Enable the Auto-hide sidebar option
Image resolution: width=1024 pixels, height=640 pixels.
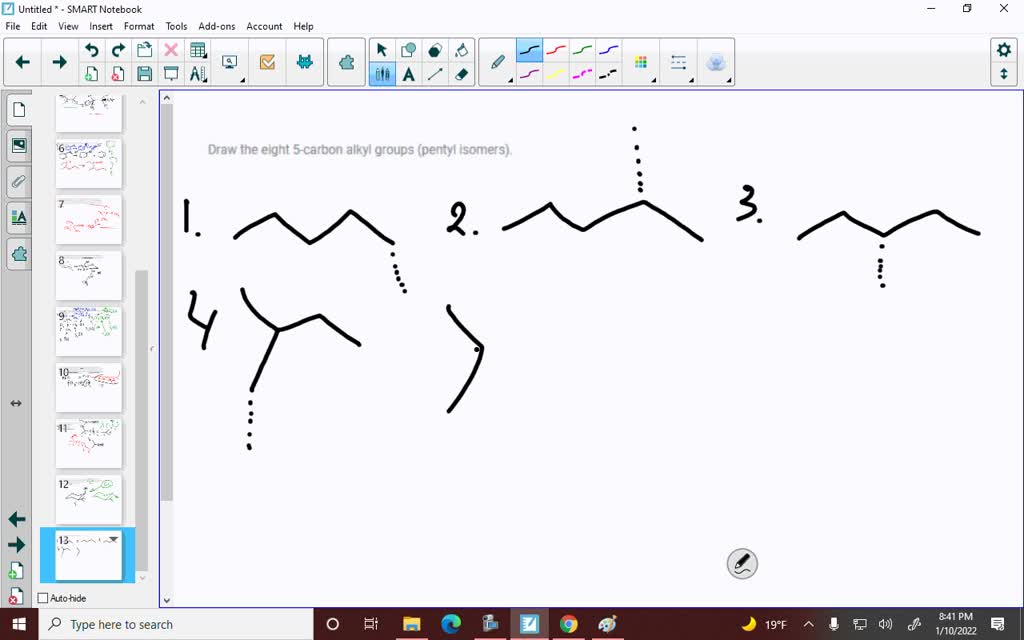click(x=42, y=597)
